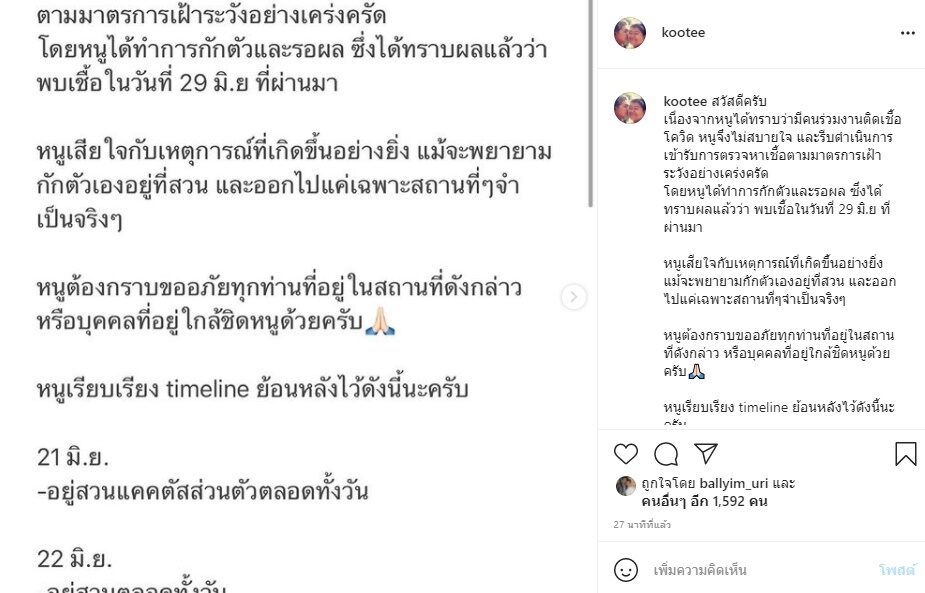The height and width of the screenshot is (593, 925).
Task: Open ballyim_uri profile link
Action: point(733,483)
